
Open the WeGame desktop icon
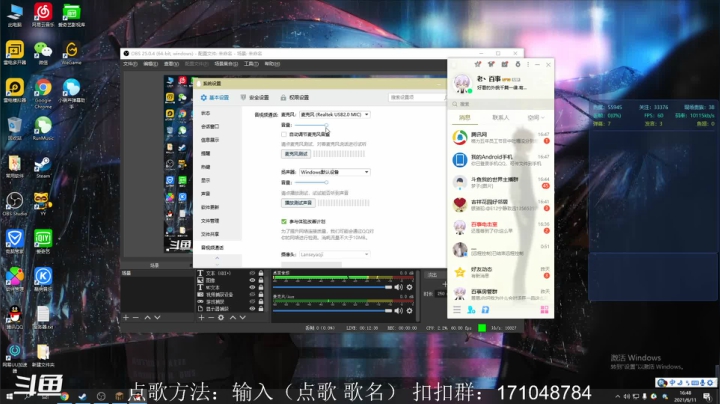[x=71, y=53]
